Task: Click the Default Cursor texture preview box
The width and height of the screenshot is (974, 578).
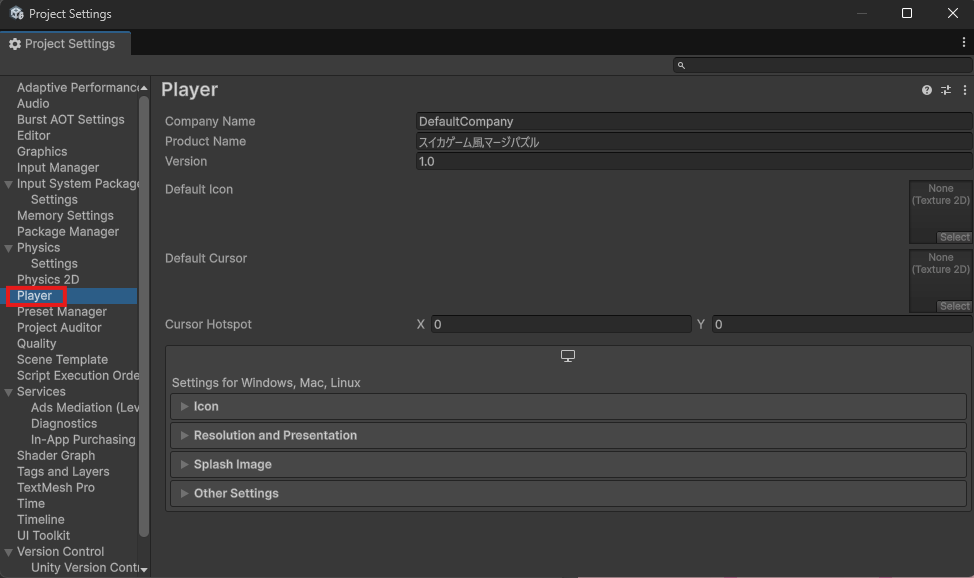Action: [940, 281]
